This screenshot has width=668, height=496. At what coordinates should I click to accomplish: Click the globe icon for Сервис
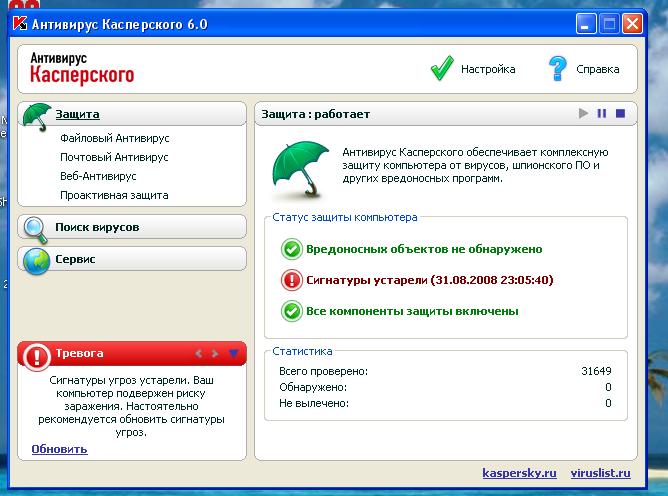pos(36,261)
